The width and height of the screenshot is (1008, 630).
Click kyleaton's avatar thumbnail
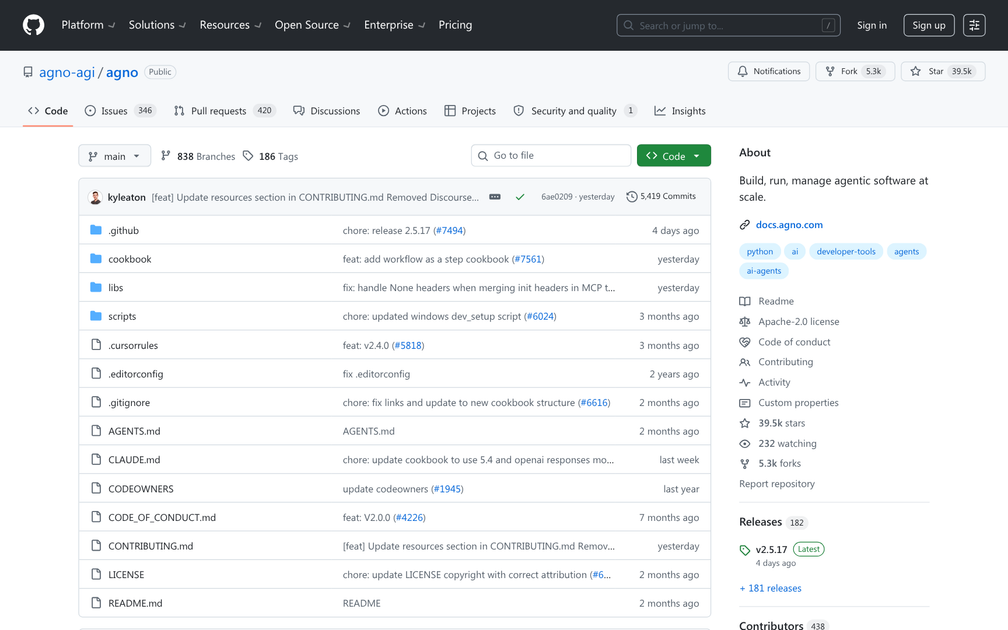click(95, 197)
